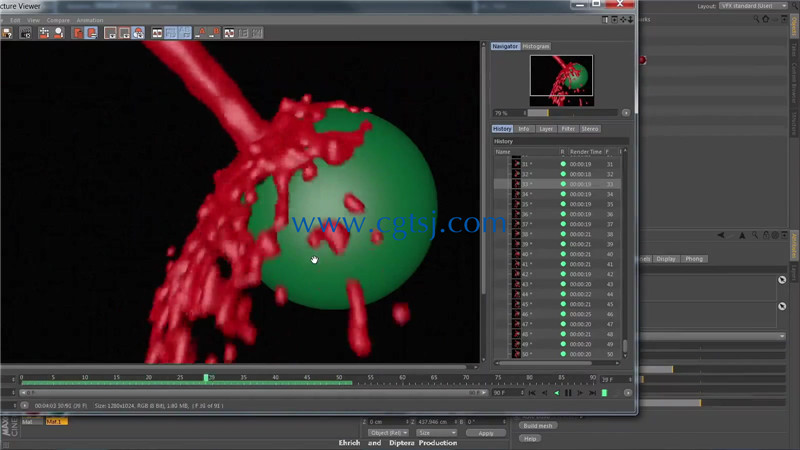800x450 pixels.
Task: Open the Stereo tab
Action: (x=590, y=129)
